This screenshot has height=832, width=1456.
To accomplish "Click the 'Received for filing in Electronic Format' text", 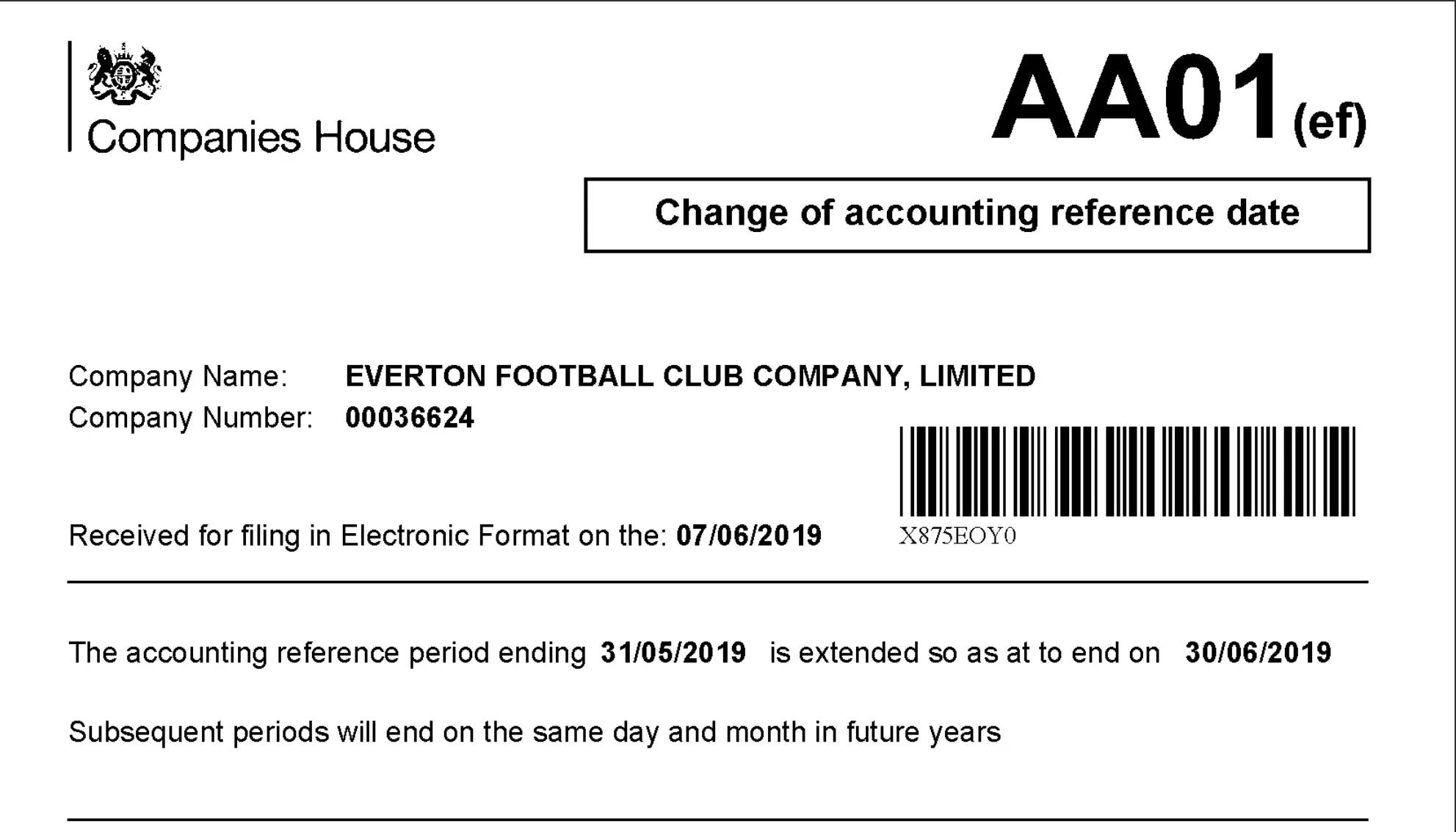I will click(367, 536).
